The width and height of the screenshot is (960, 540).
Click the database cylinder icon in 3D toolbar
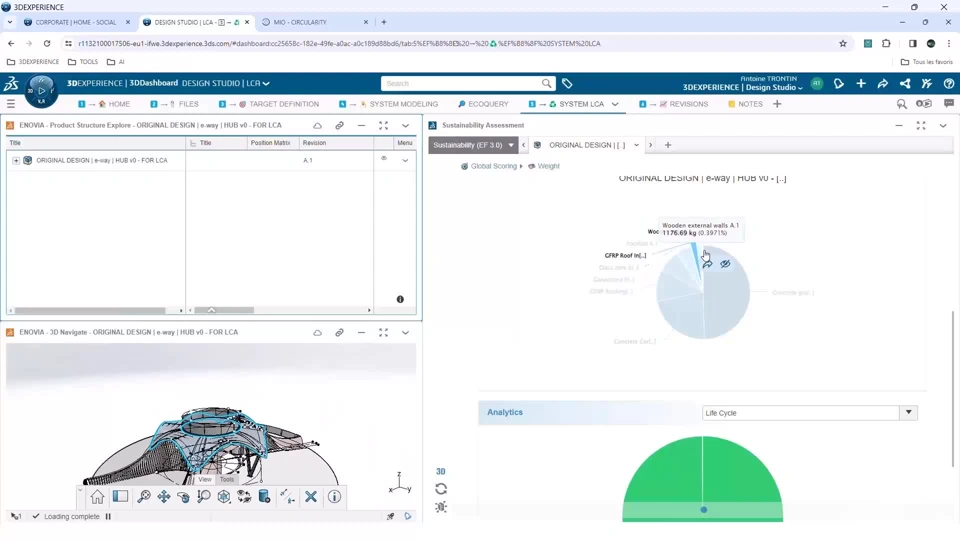pos(264,497)
